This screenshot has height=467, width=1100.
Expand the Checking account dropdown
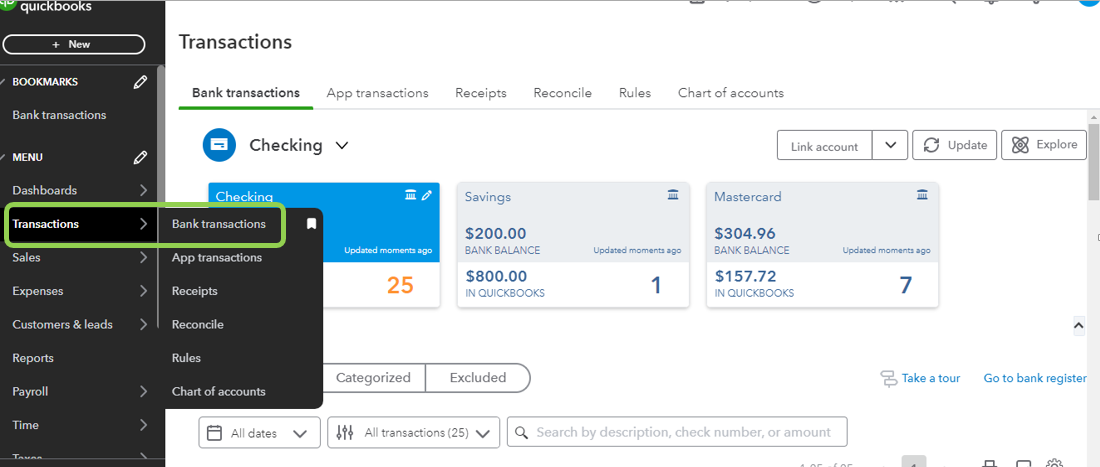342,145
